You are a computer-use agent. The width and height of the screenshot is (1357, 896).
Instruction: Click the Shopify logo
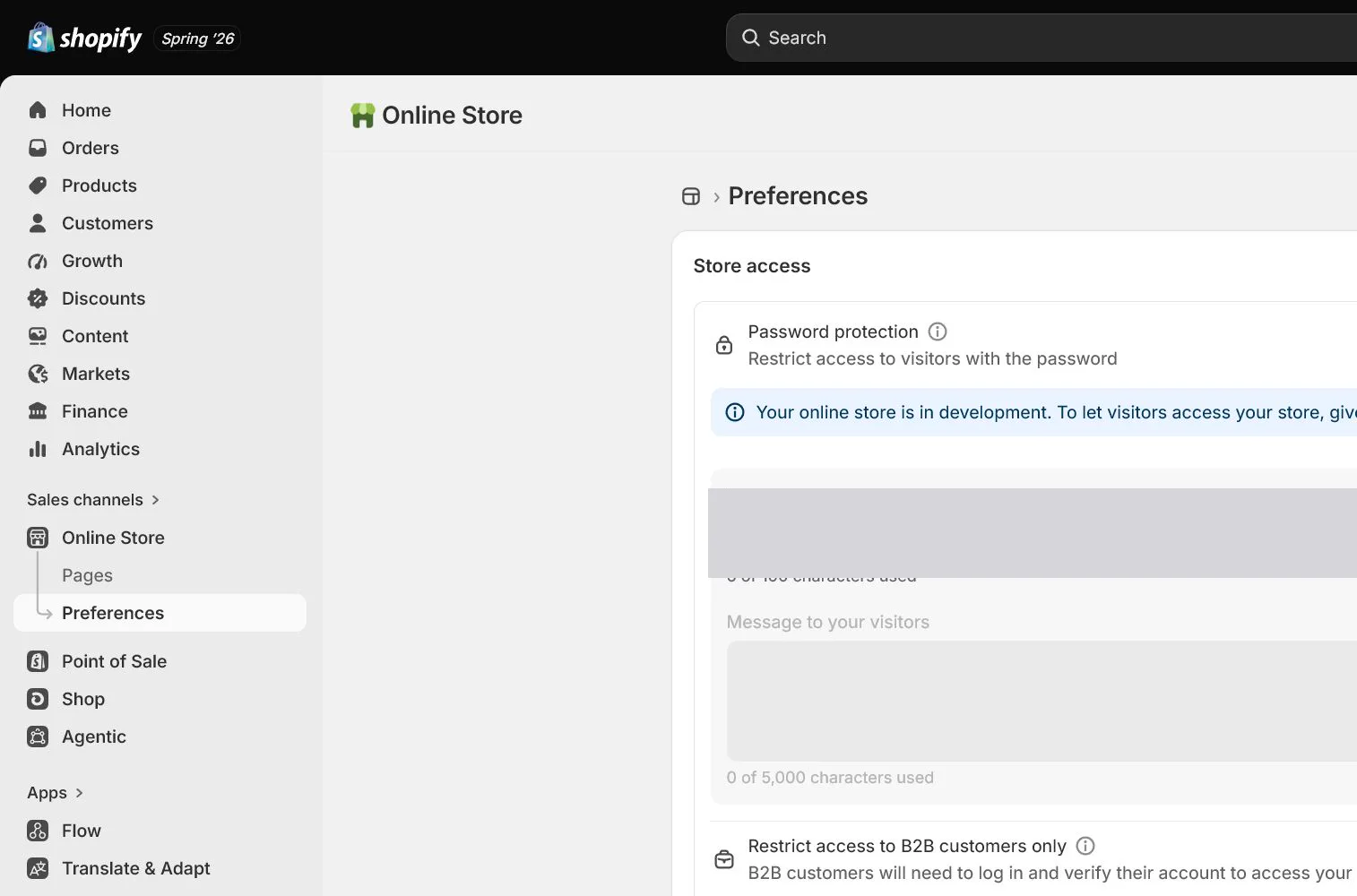84,38
